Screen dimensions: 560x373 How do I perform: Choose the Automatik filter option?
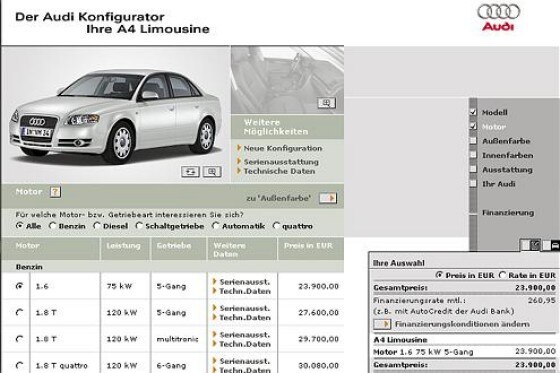(215, 226)
